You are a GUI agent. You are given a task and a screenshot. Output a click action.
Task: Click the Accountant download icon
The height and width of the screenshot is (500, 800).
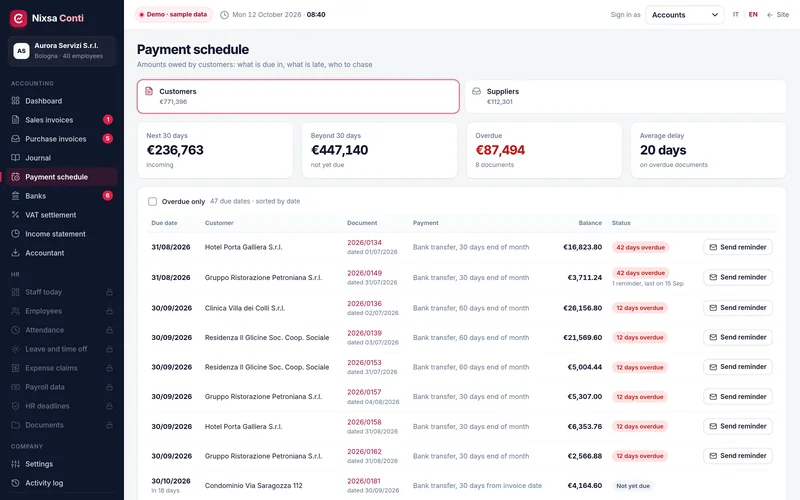point(15,253)
